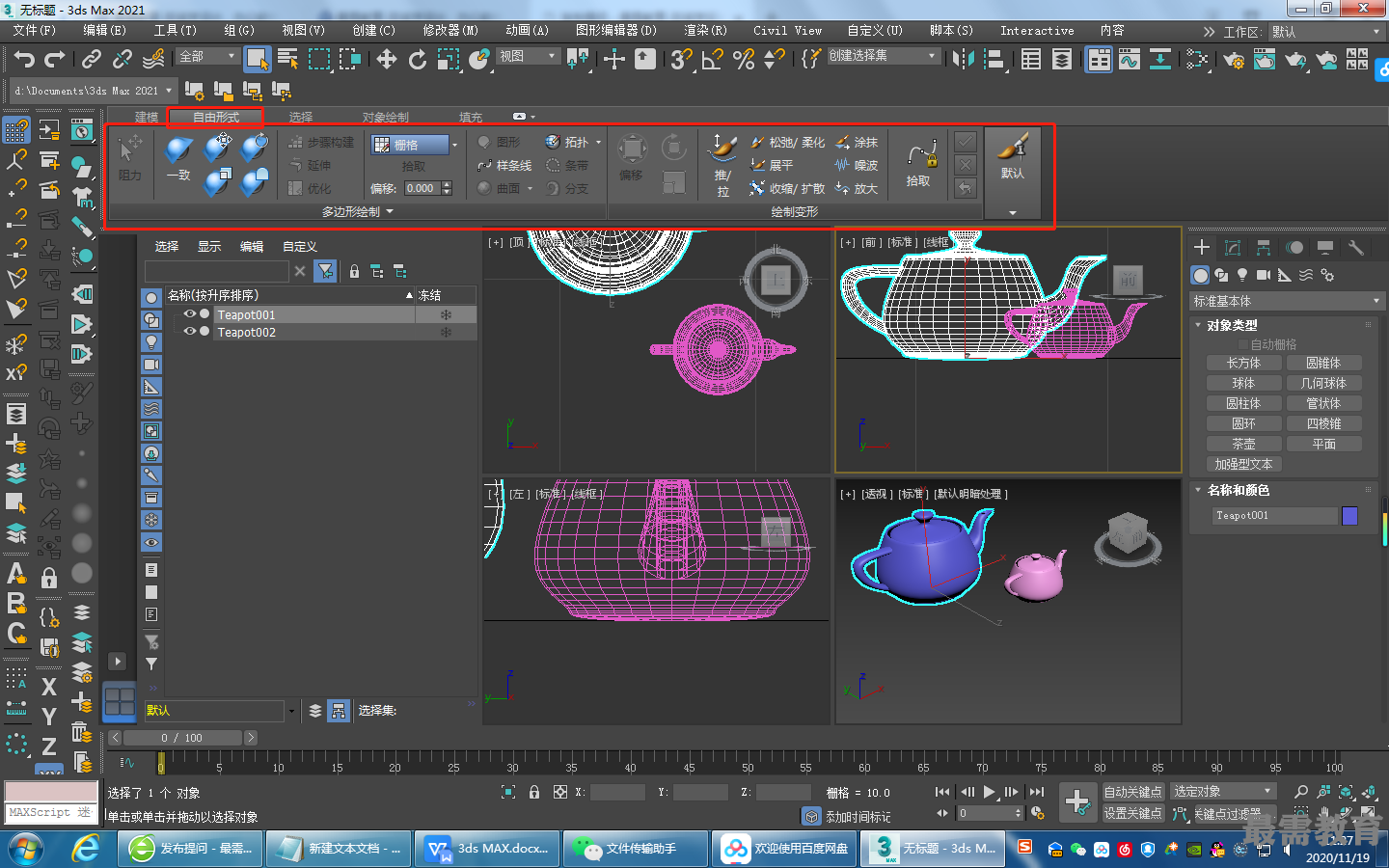Open the 创建选择集 dropdown

883,56
